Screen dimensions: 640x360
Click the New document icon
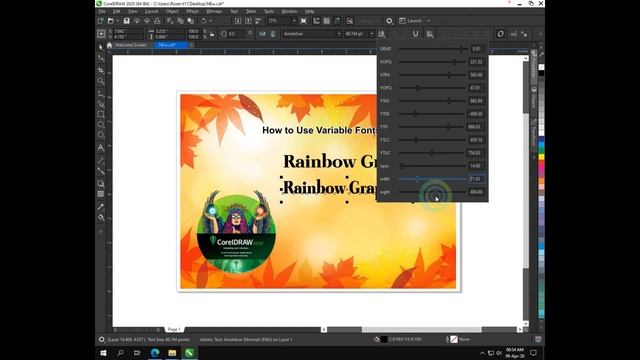point(101,21)
